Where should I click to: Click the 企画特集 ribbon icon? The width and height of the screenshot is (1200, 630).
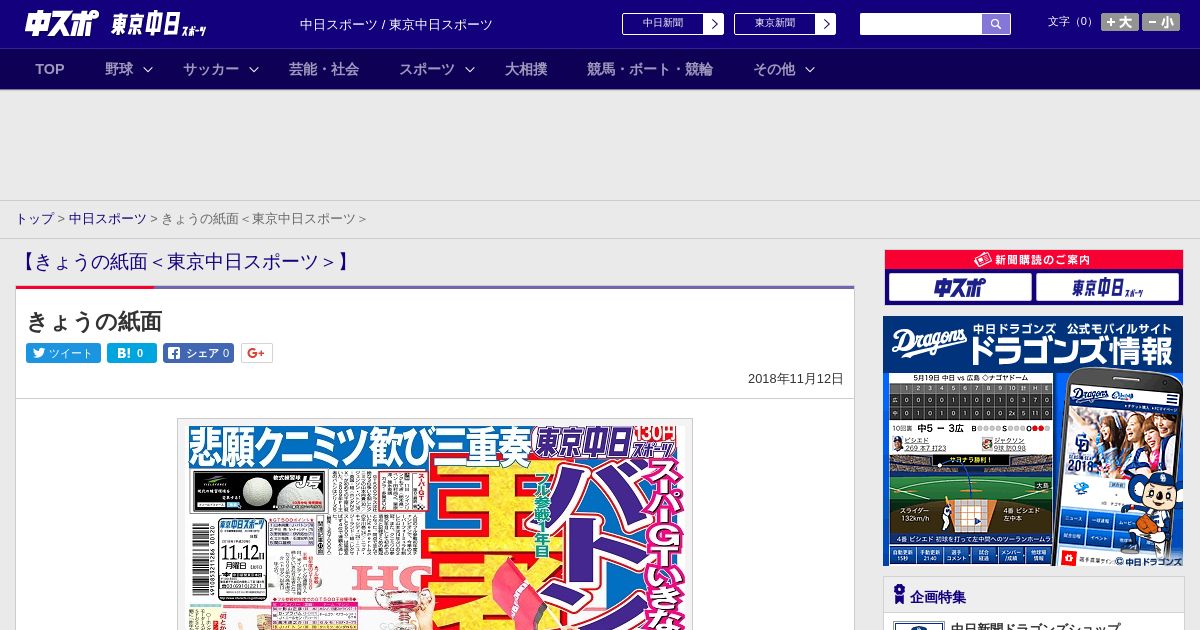tap(899, 595)
